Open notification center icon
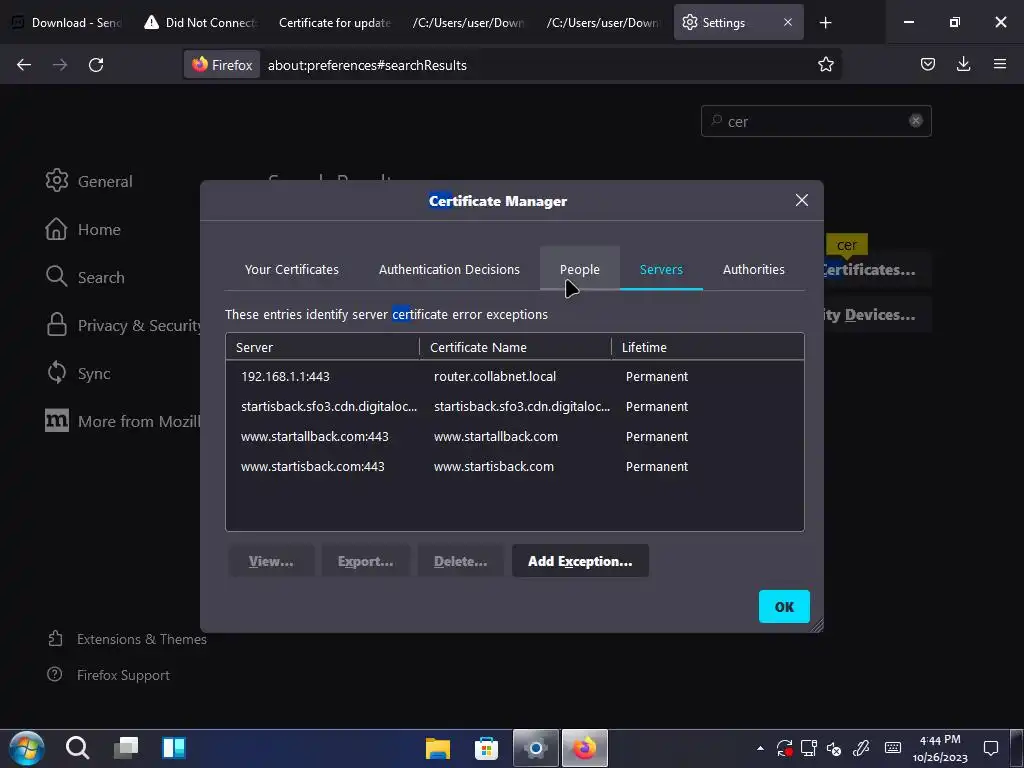Viewport: 1024px width, 768px height. coord(991,748)
